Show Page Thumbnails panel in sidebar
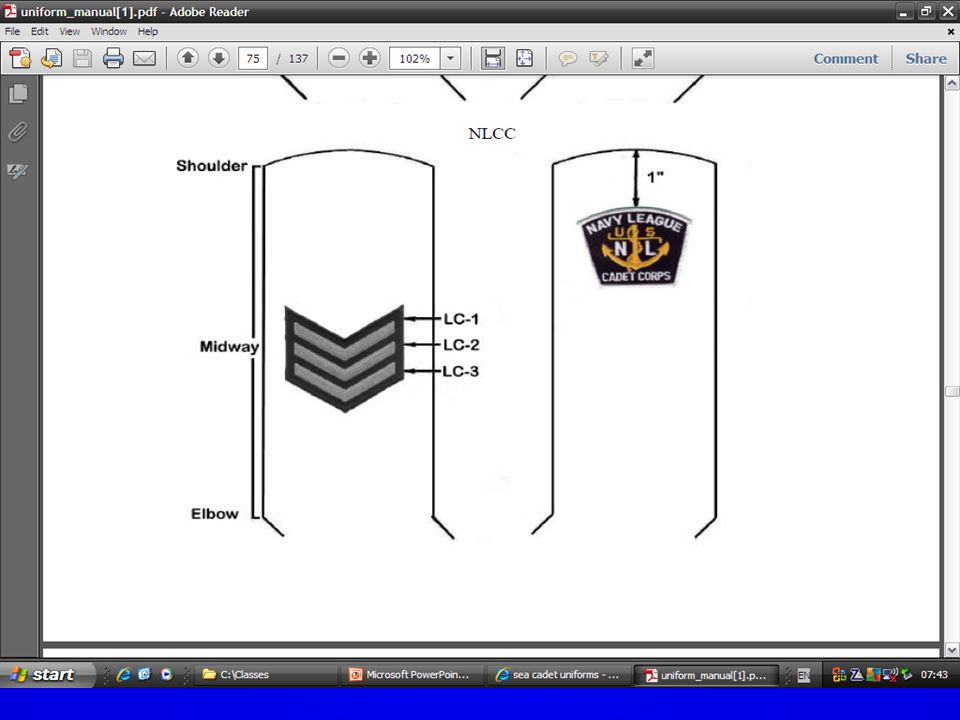 click(x=18, y=93)
